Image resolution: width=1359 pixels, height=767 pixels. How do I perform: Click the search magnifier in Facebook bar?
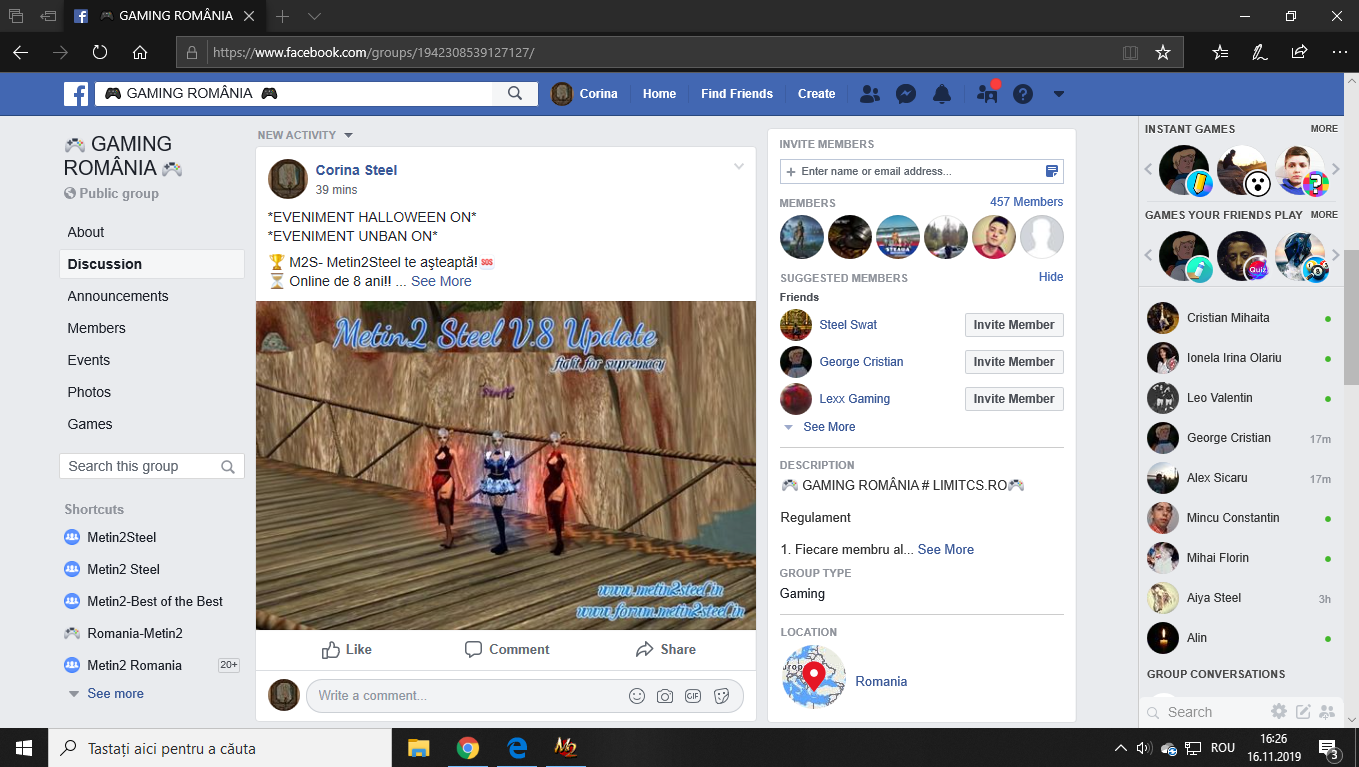[x=515, y=93]
